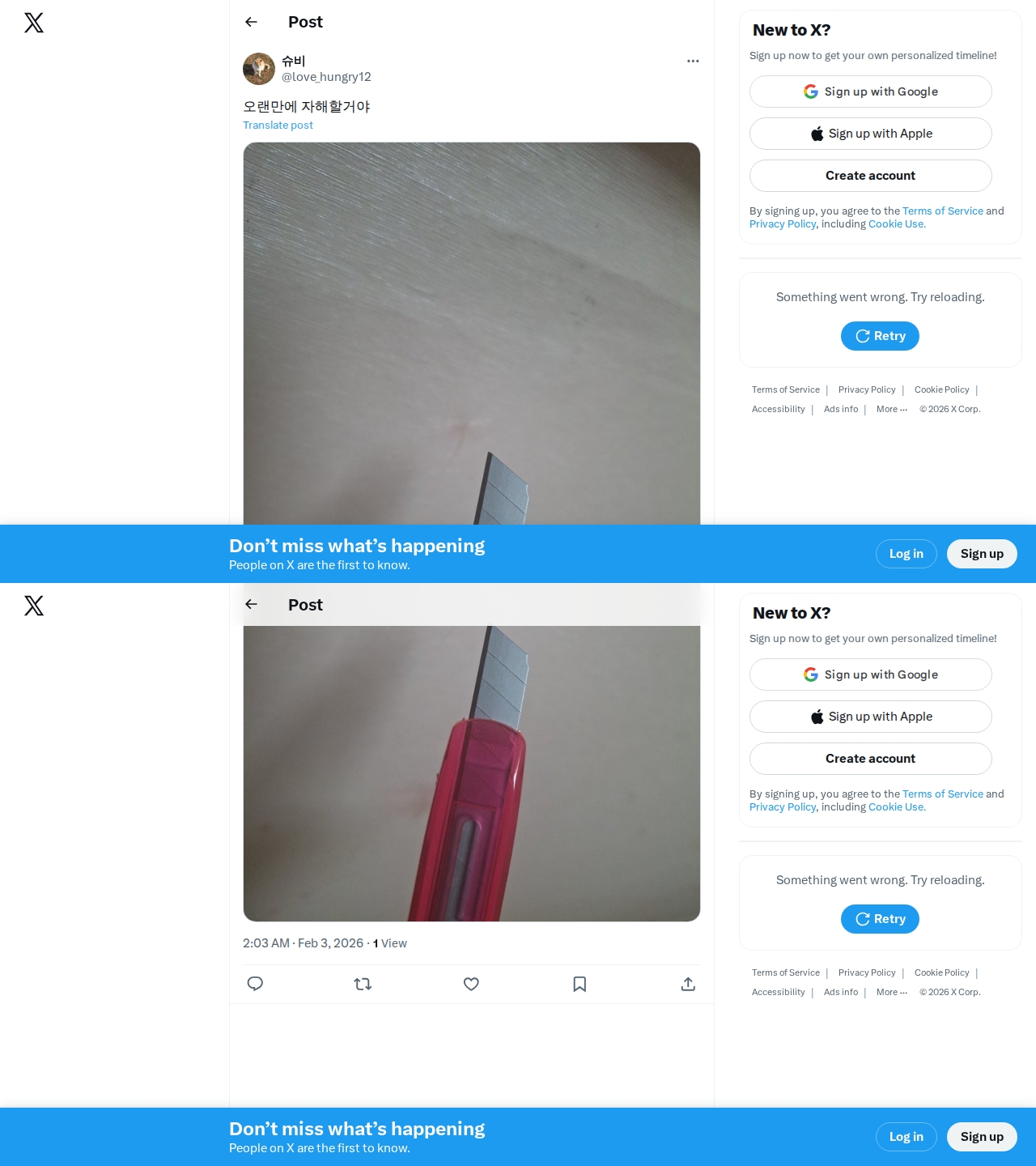Expand the upper footer More ··· menu
The image size is (1036, 1166).
tap(892, 409)
